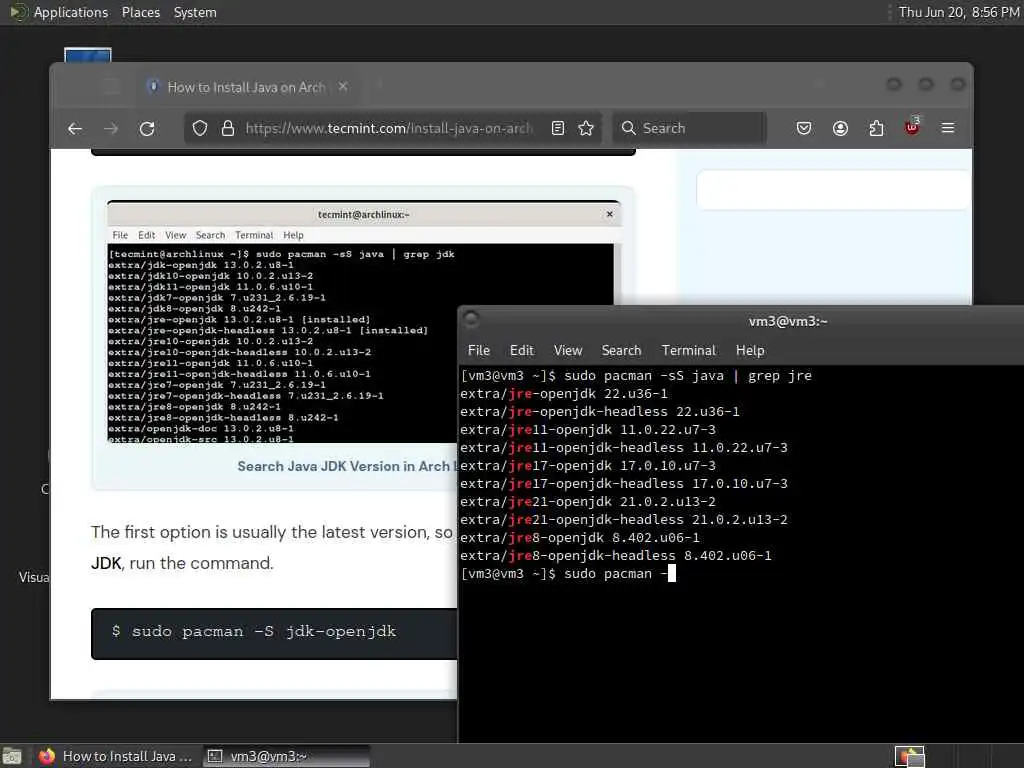Click show desktop icon in bottom panel
The width and height of the screenshot is (1024, 768).
(x=12, y=757)
